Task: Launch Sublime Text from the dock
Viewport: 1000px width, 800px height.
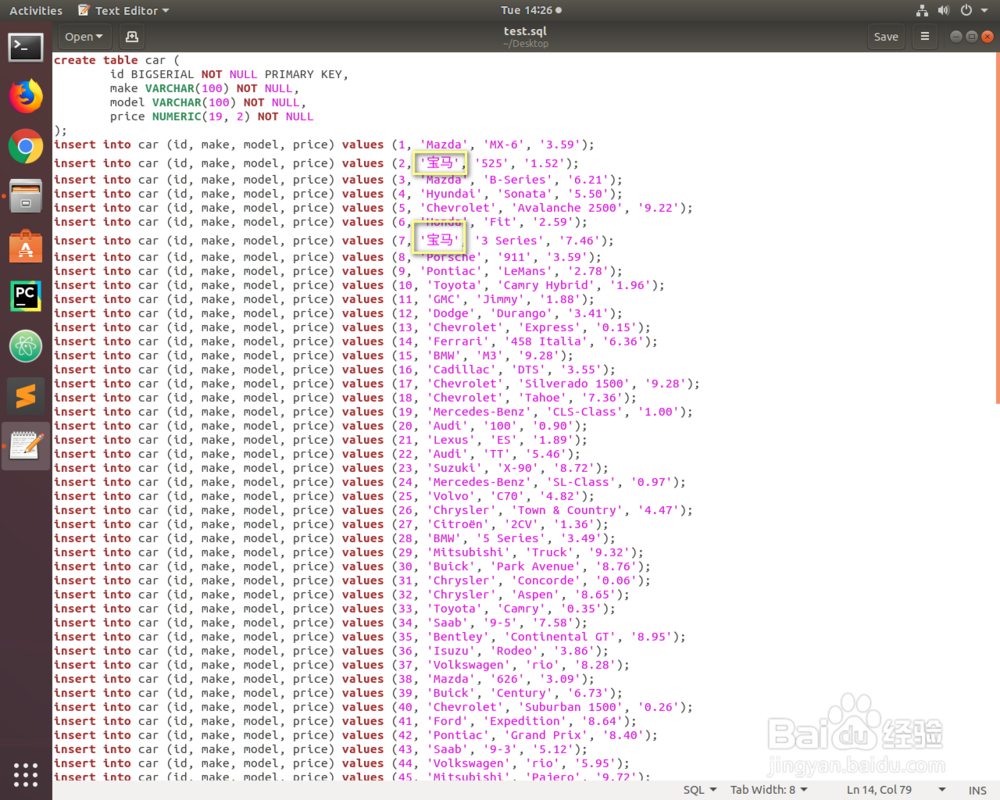Action: click(26, 396)
